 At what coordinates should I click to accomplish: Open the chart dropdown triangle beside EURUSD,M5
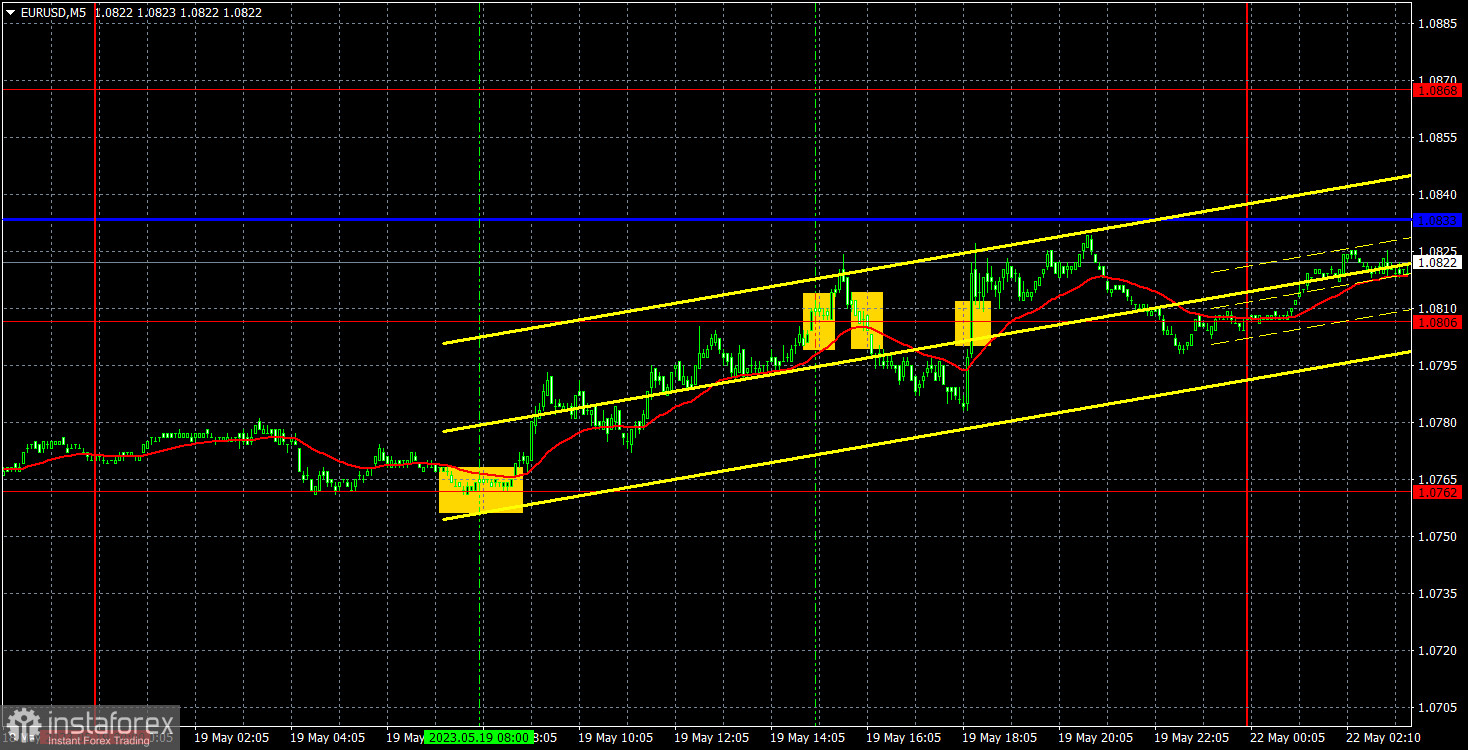10,13
